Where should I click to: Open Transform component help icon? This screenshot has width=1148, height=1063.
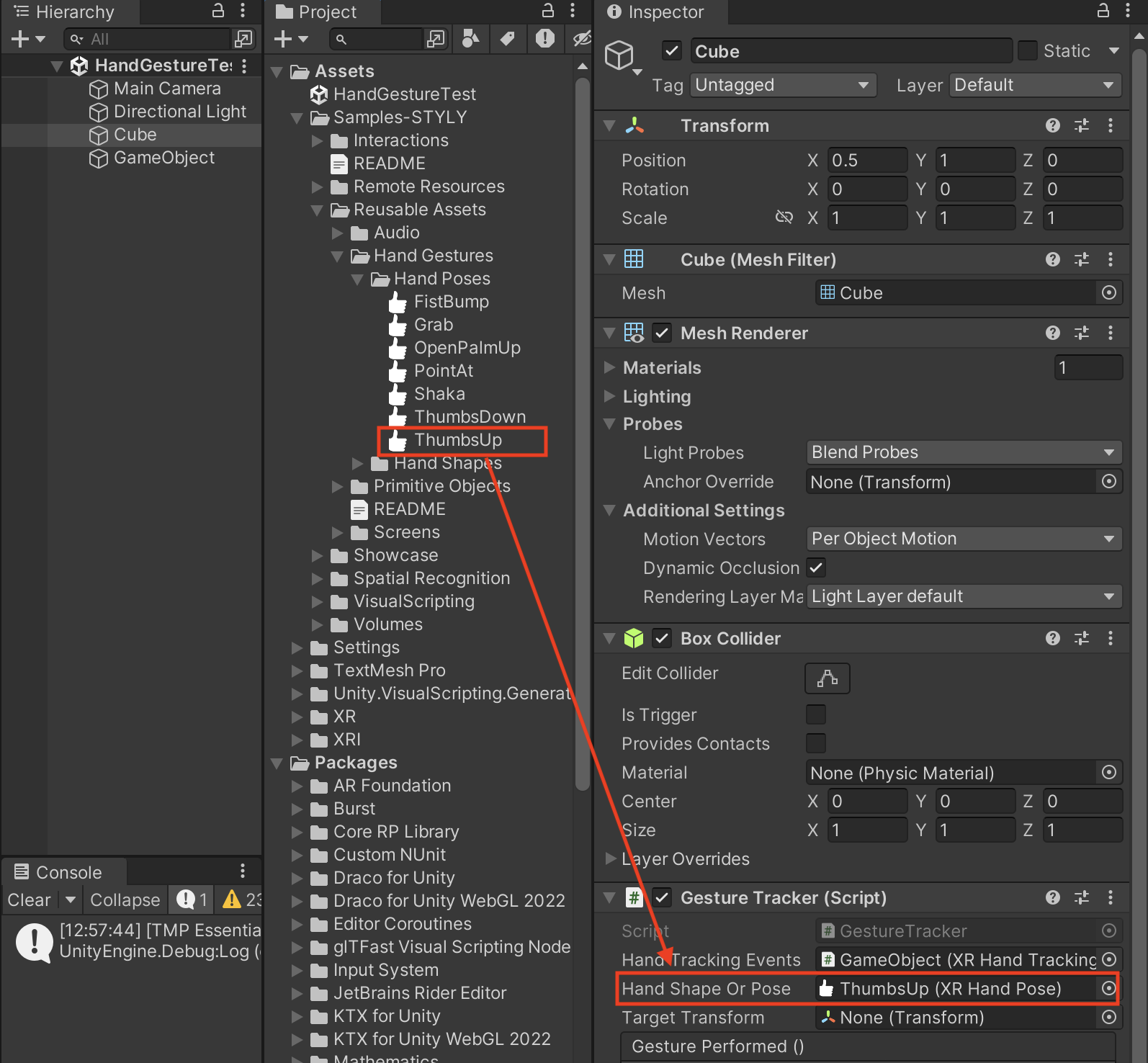tap(1053, 126)
